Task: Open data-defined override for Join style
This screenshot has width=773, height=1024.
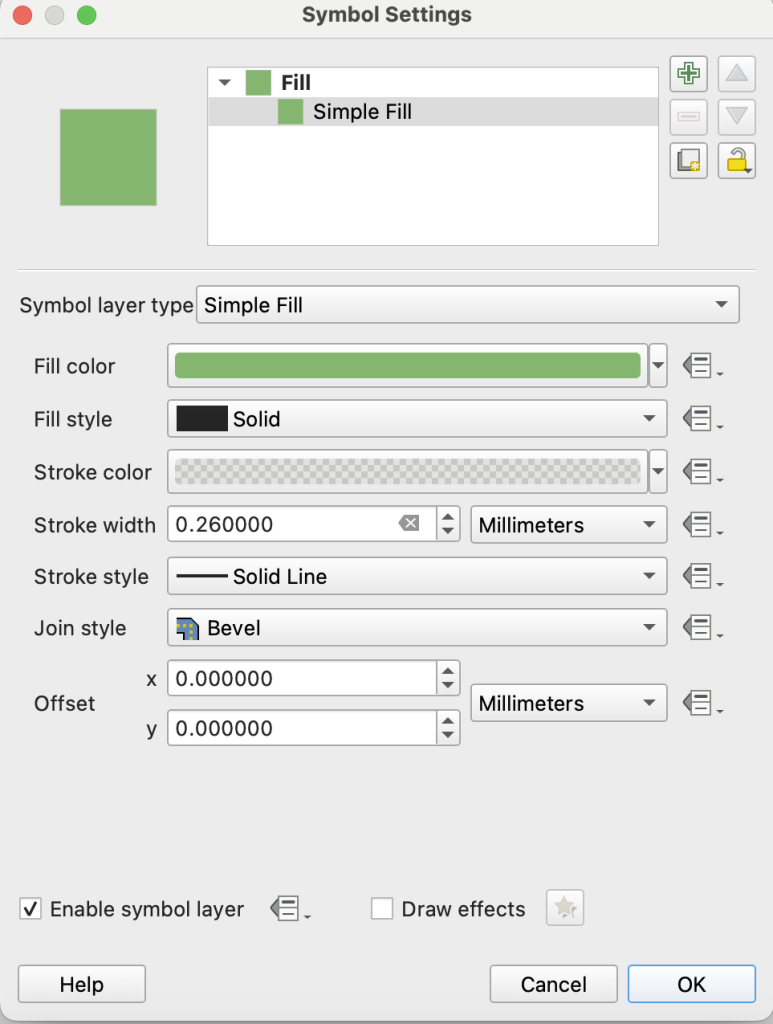Action: [x=701, y=628]
